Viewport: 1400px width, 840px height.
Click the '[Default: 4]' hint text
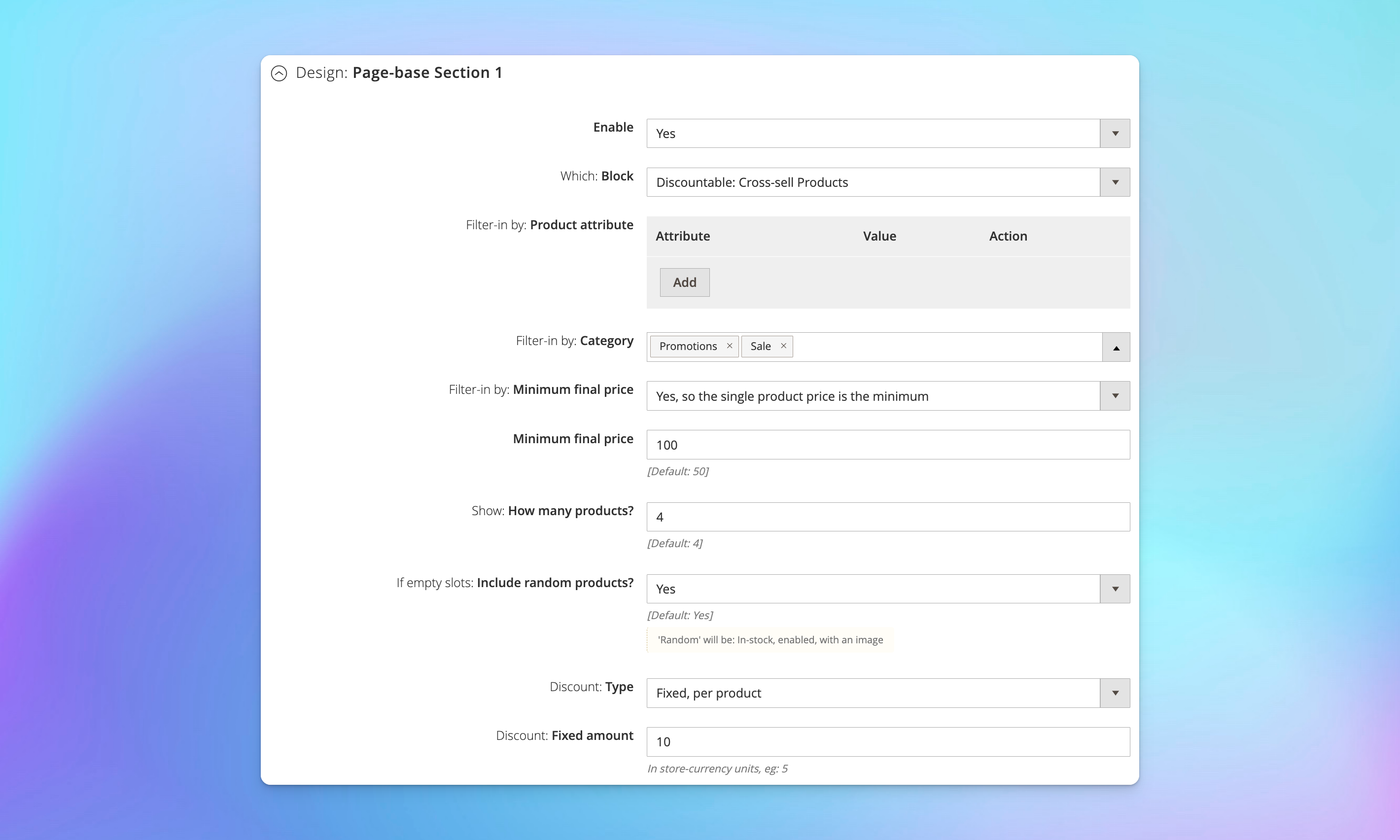674,543
